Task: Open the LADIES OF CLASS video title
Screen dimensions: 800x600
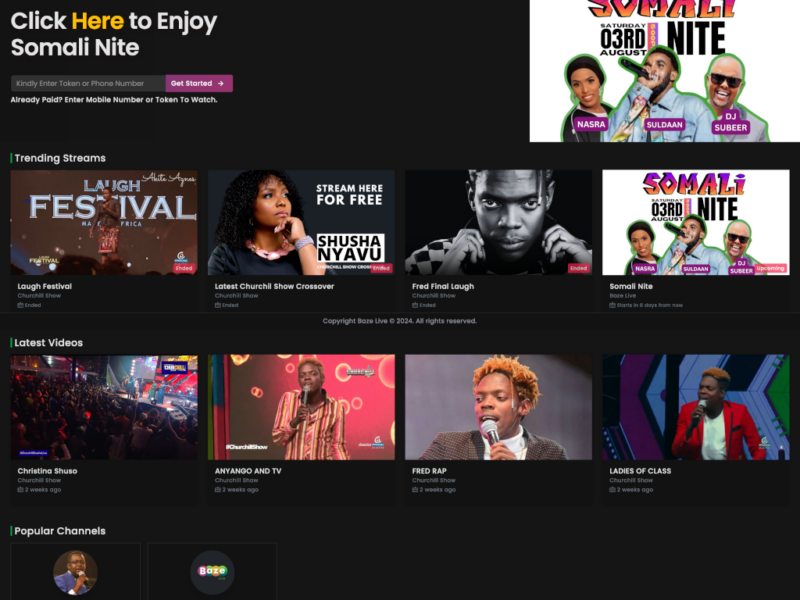Action: 640,471
